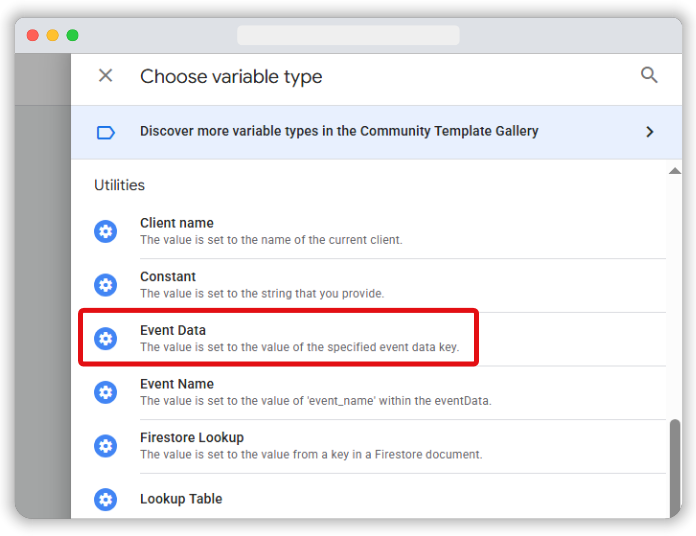Click the Community Template Gallery tag icon

(106, 132)
